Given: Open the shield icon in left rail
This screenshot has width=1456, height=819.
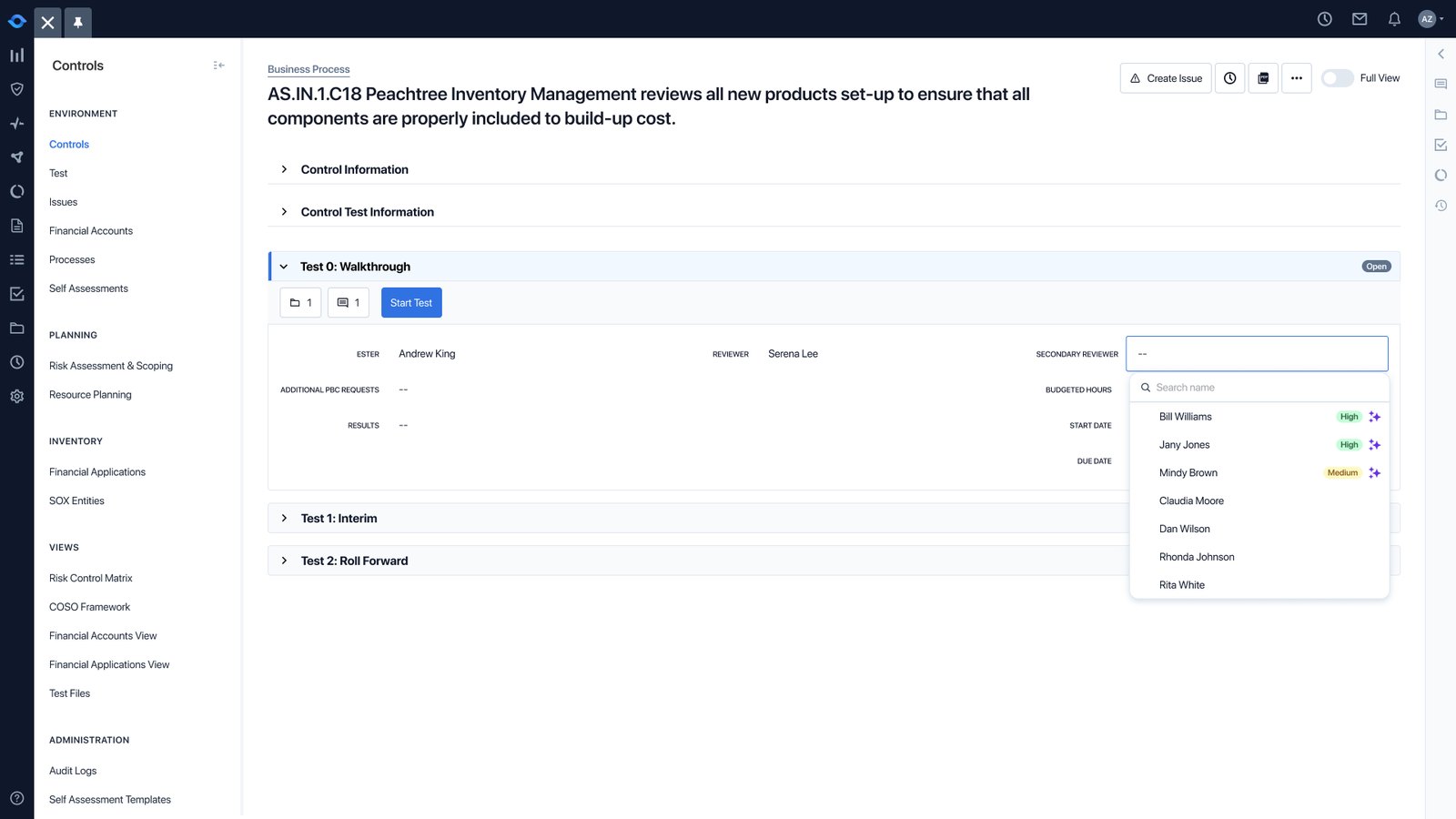Looking at the screenshot, I should (x=16, y=89).
